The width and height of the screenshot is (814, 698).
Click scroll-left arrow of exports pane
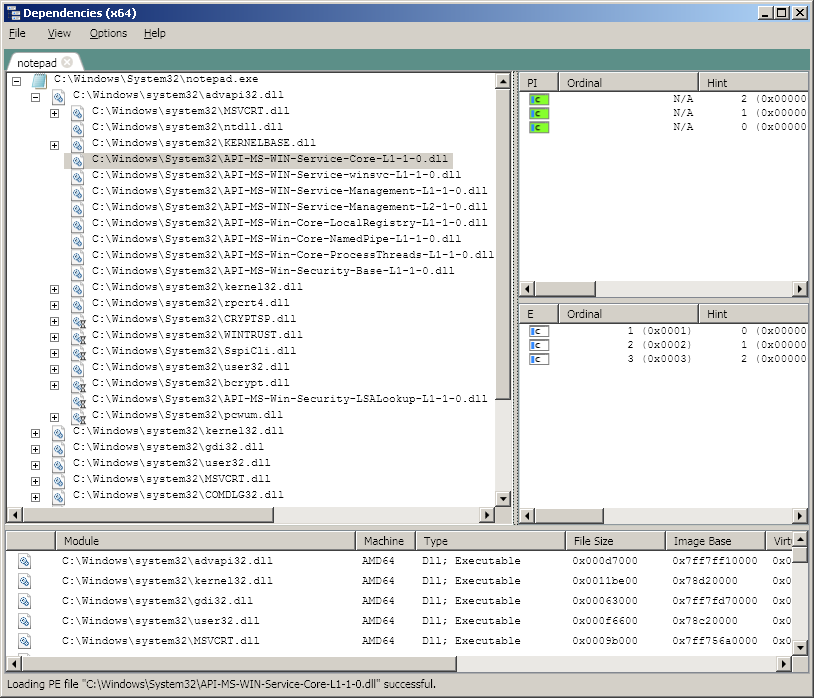527,516
